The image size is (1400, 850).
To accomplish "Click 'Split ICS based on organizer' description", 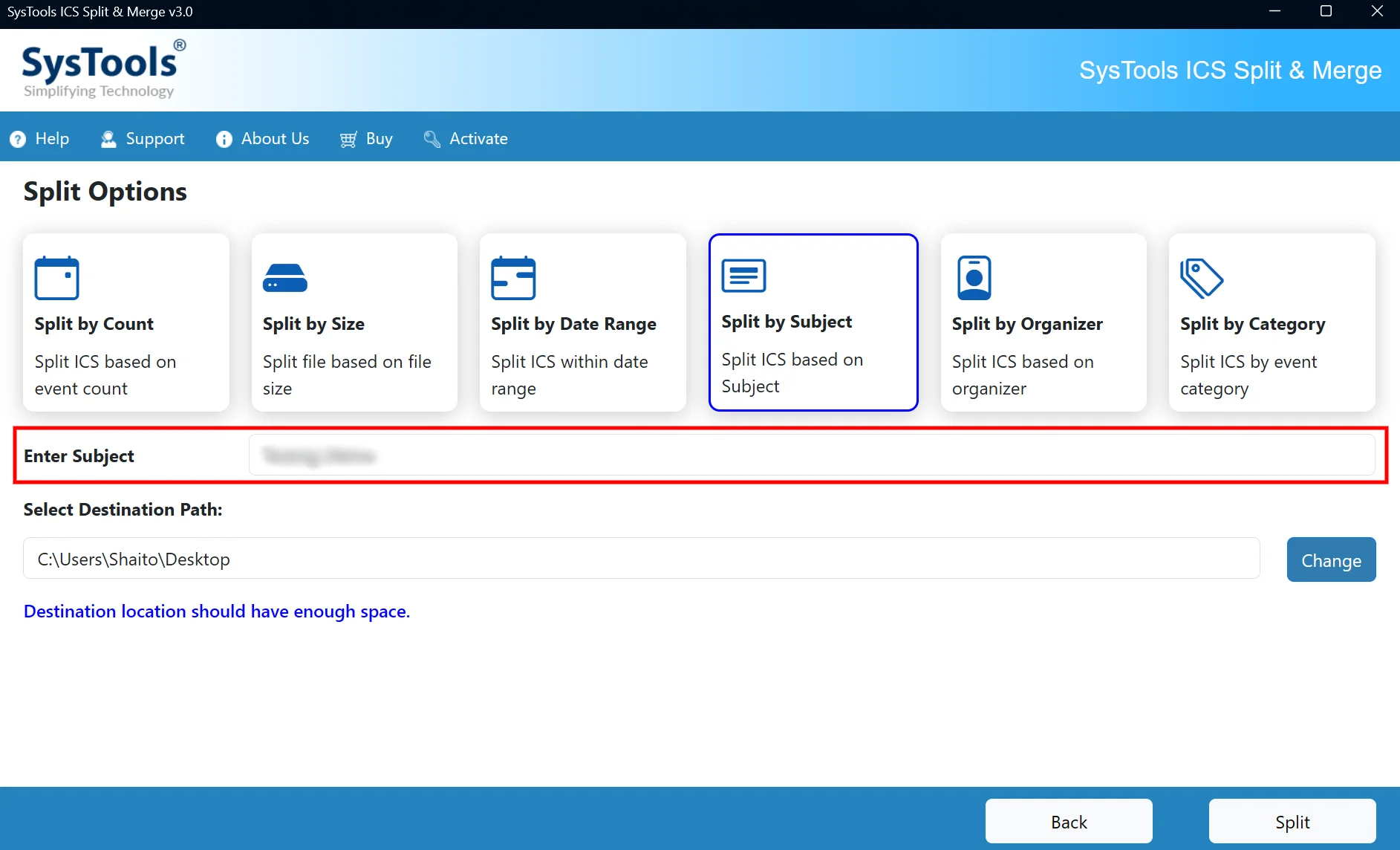I will pyautogui.click(x=1023, y=375).
